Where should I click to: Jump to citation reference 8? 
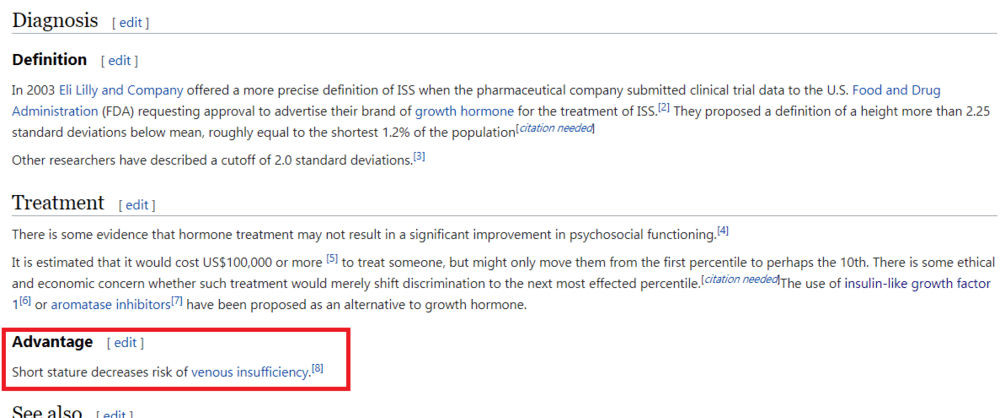click(x=317, y=369)
